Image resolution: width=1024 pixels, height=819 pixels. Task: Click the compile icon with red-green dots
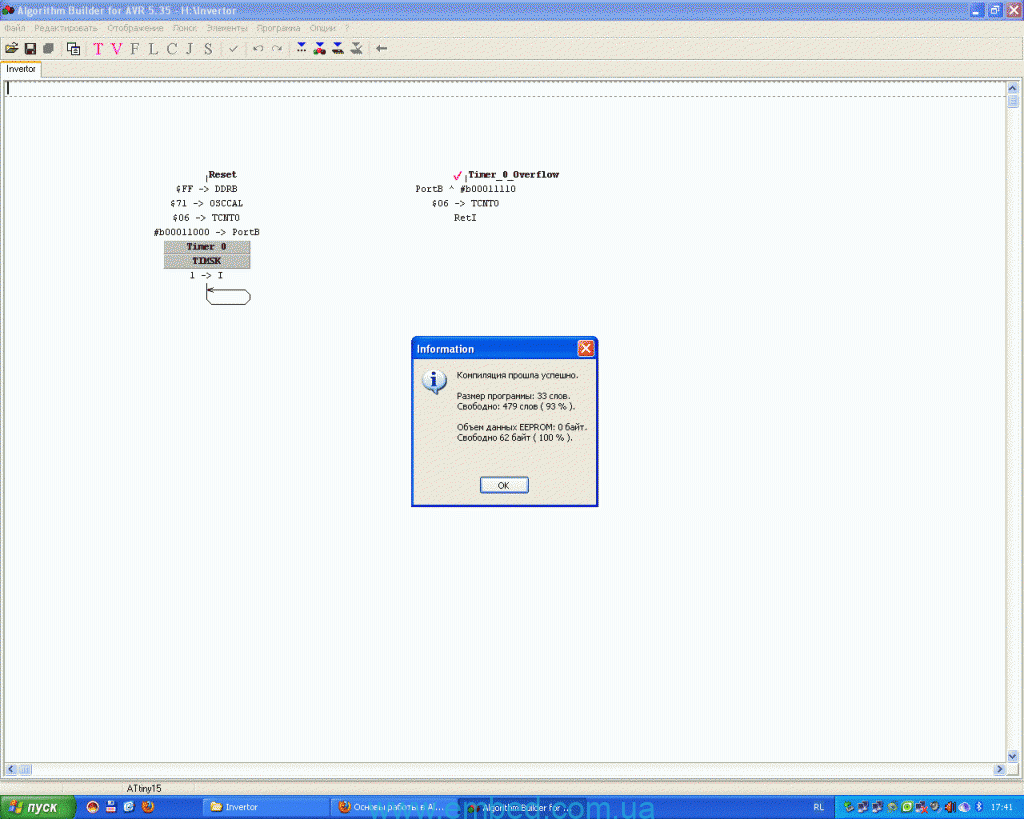point(319,48)
